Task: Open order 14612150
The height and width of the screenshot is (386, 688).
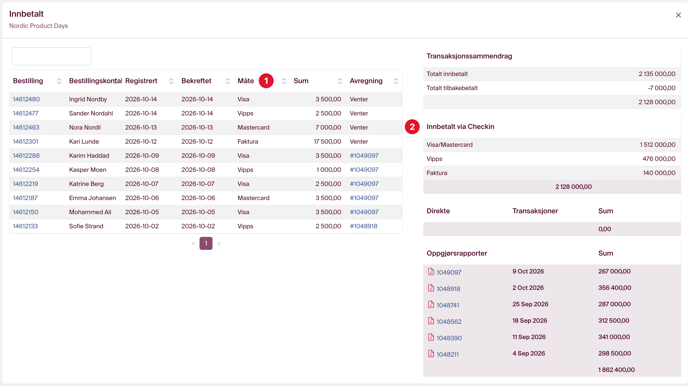Action: click(25, 212)
